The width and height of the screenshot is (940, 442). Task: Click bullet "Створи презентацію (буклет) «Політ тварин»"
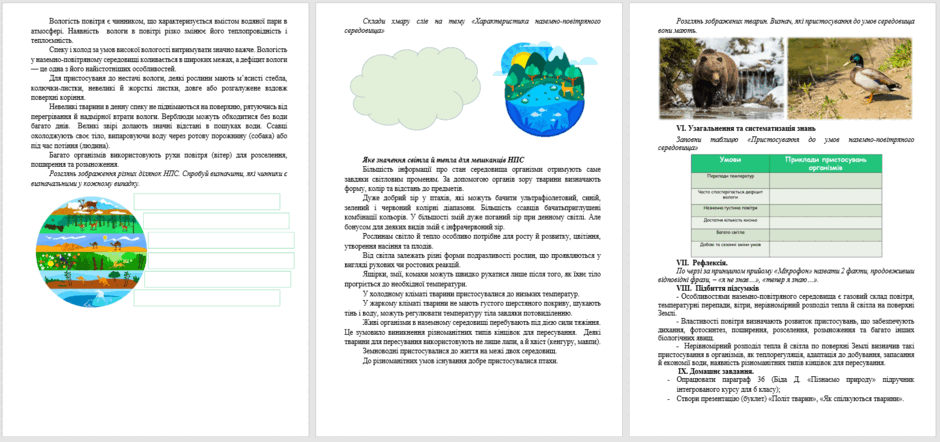(x=785, y=399)
